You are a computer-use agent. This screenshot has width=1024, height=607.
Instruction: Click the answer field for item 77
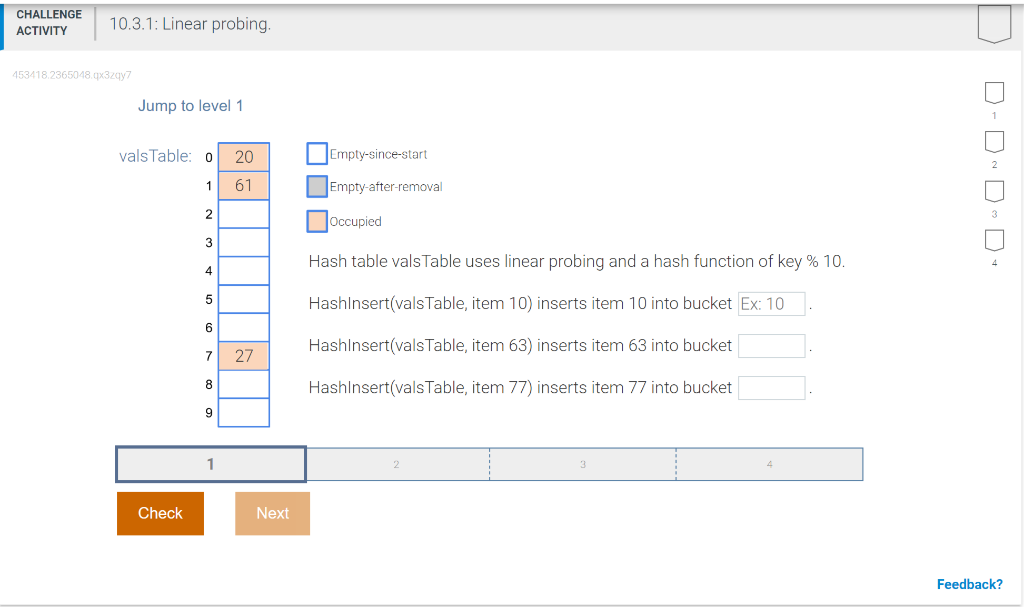coord(771,387)
